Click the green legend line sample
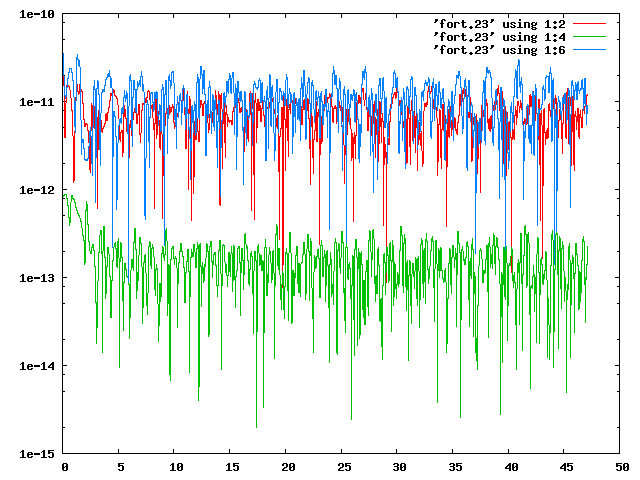This screenshot has width=640, height=480. click(589, 37)
